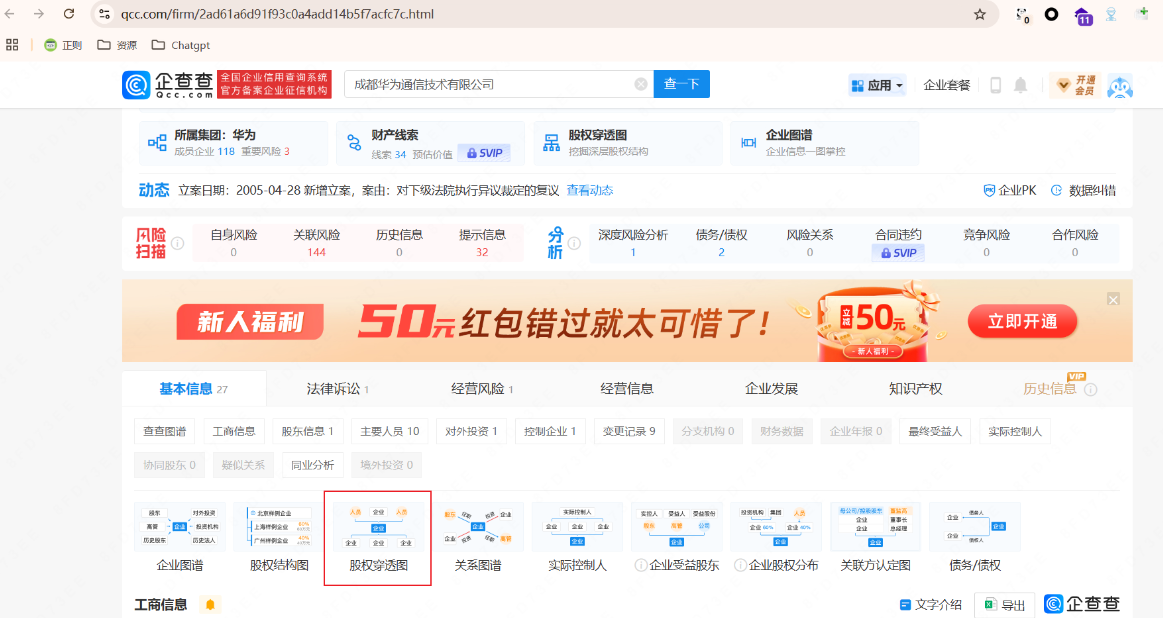This screenshot has width=1163, height=618.
Task: Click the 查一下 search button
Action: (682, 85)
